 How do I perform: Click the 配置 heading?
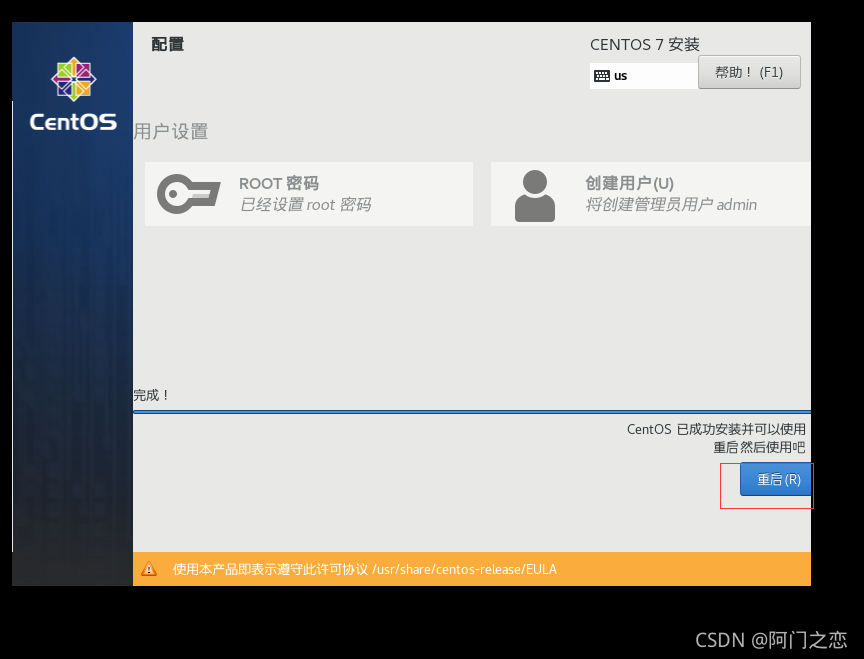tap(168, 44)
